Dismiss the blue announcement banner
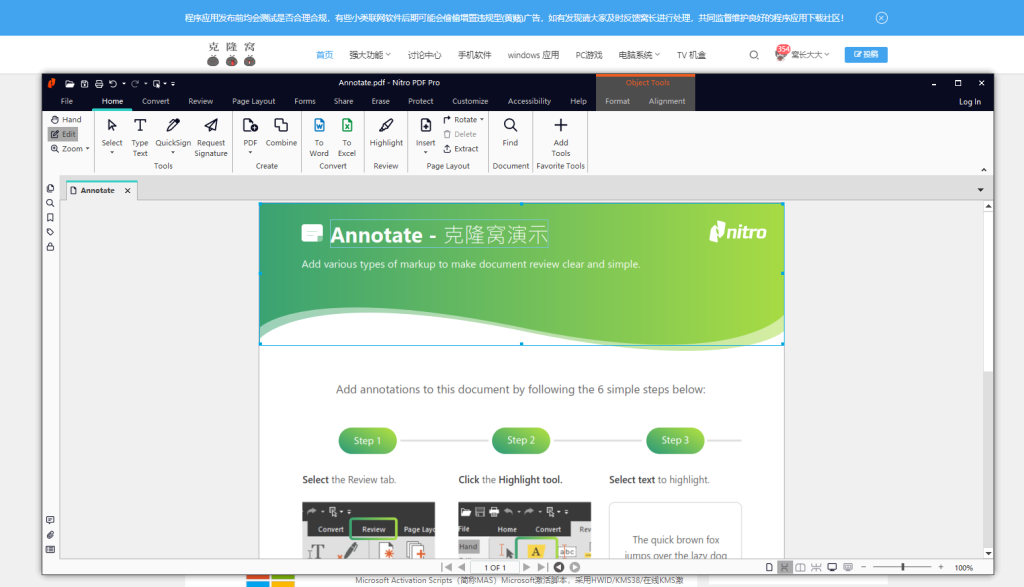The image size is (1024, 587). click(882, 18)
